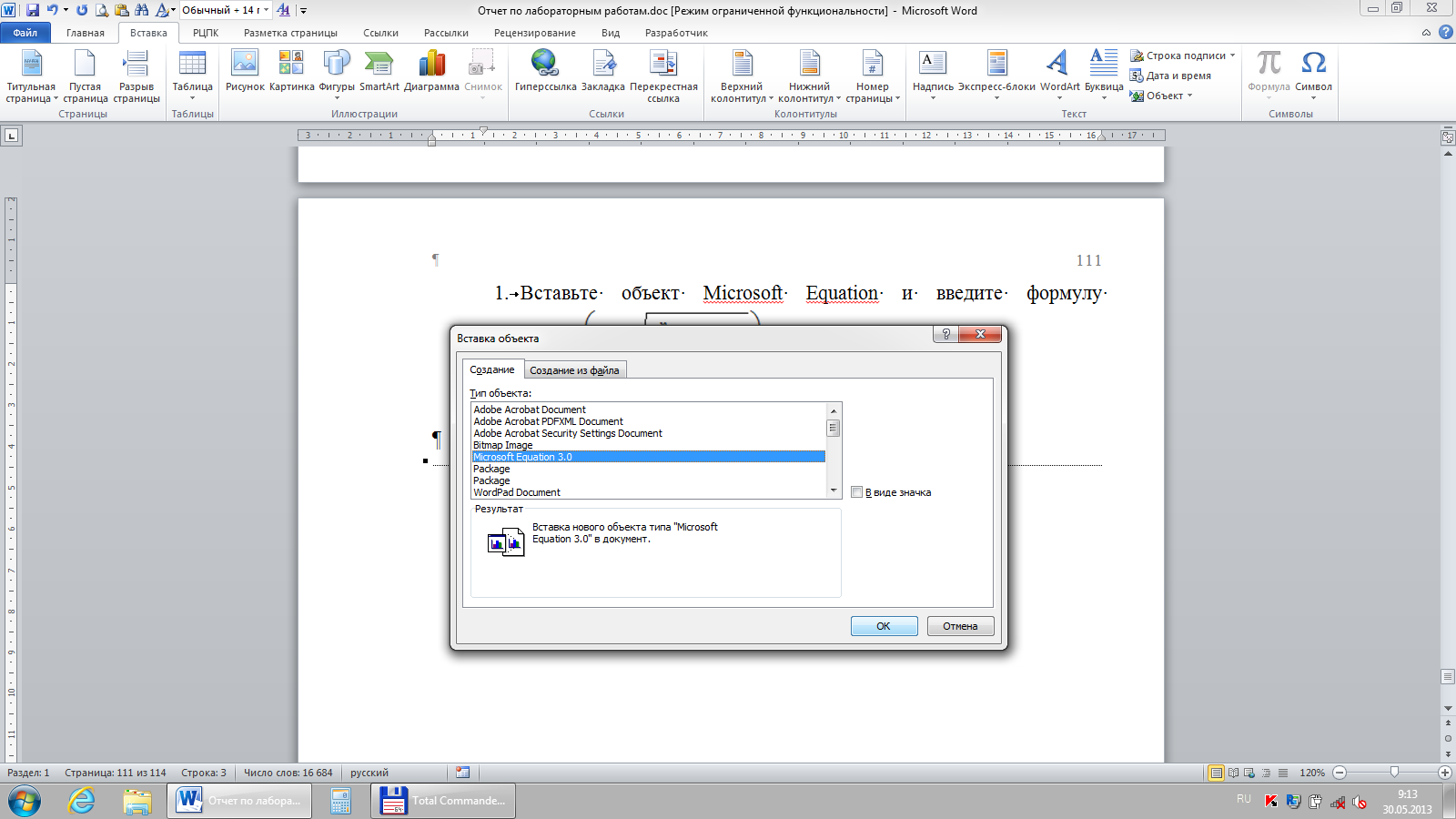This screenshot has height=819, width=1456.
Task: Insert a page break (Разрыв страницы)
Action: tap(136, 76)
